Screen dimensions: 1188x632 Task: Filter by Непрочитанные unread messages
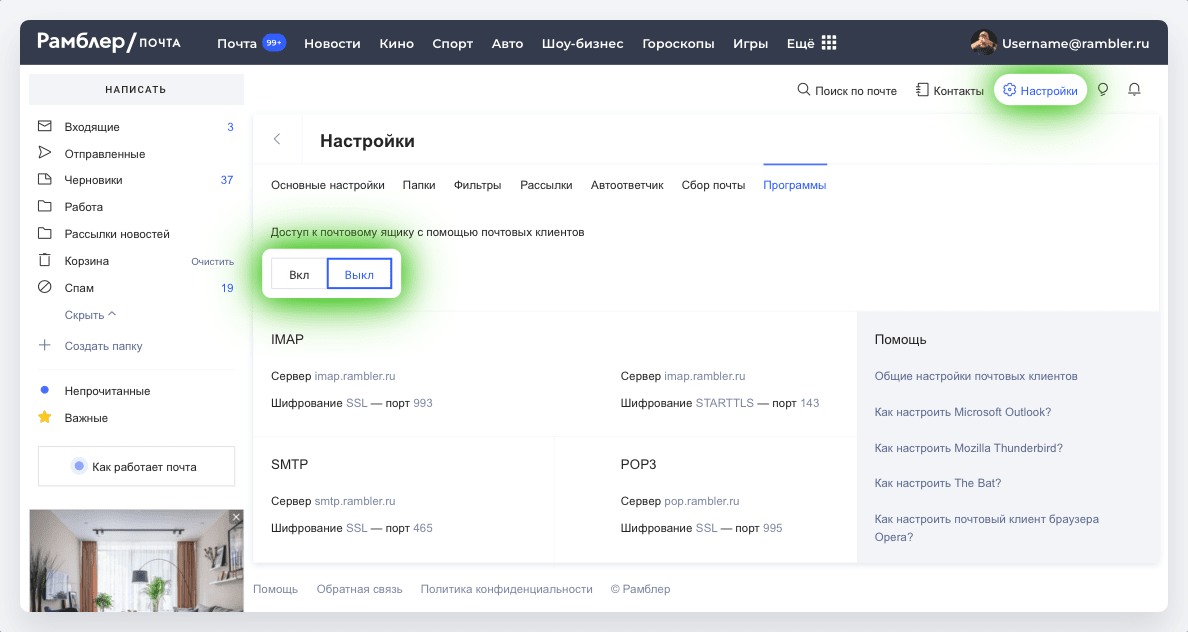click(107, 391)
